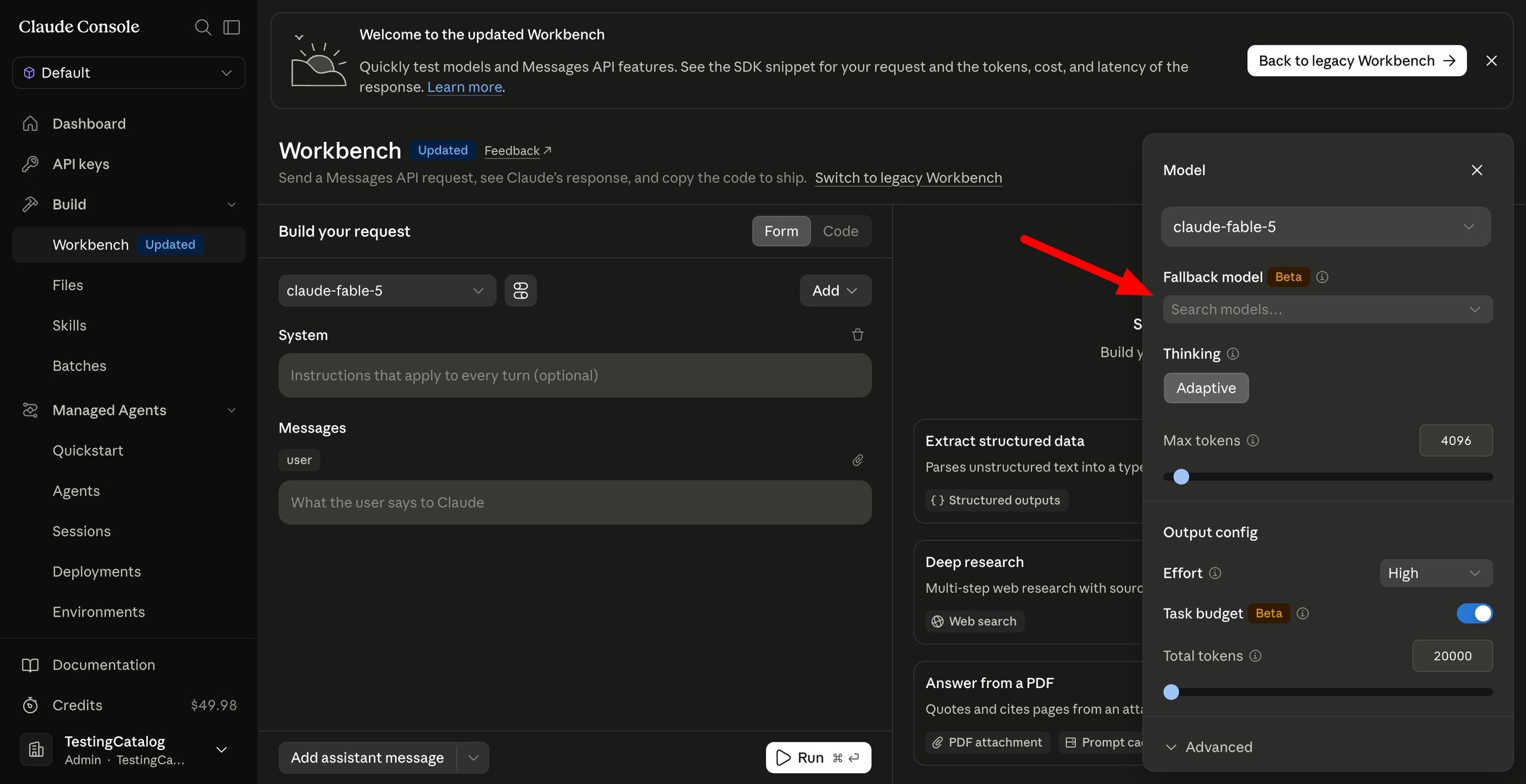1526x784 pixels.
Task: Open the Default workspace dropdown
Action: coord(129,73)
